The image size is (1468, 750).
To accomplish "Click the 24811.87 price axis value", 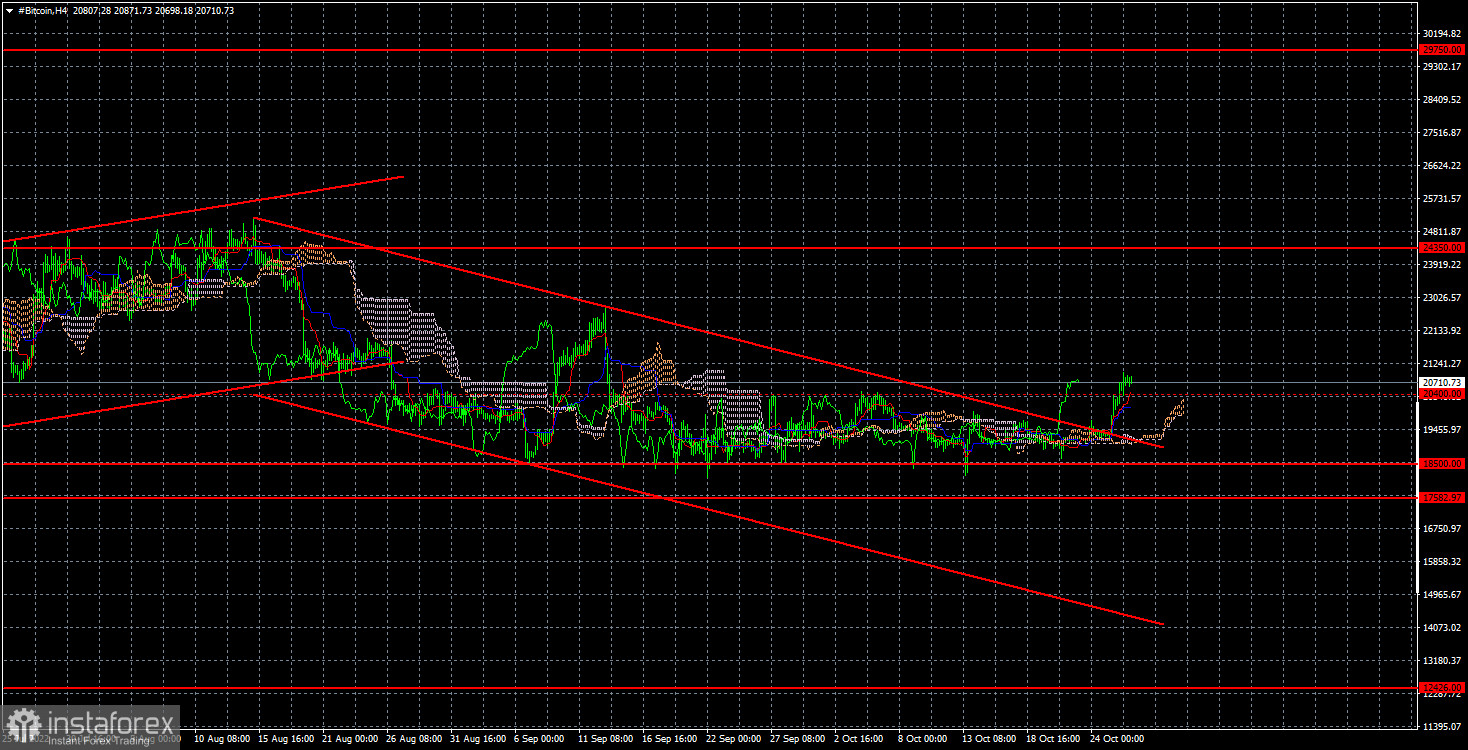I will (x=1442, y=232).
